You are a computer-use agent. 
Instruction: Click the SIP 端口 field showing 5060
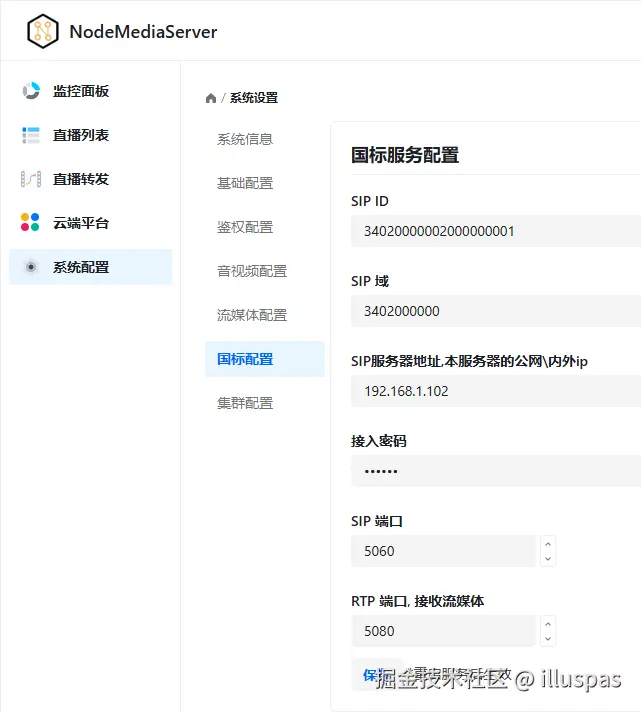444,551
